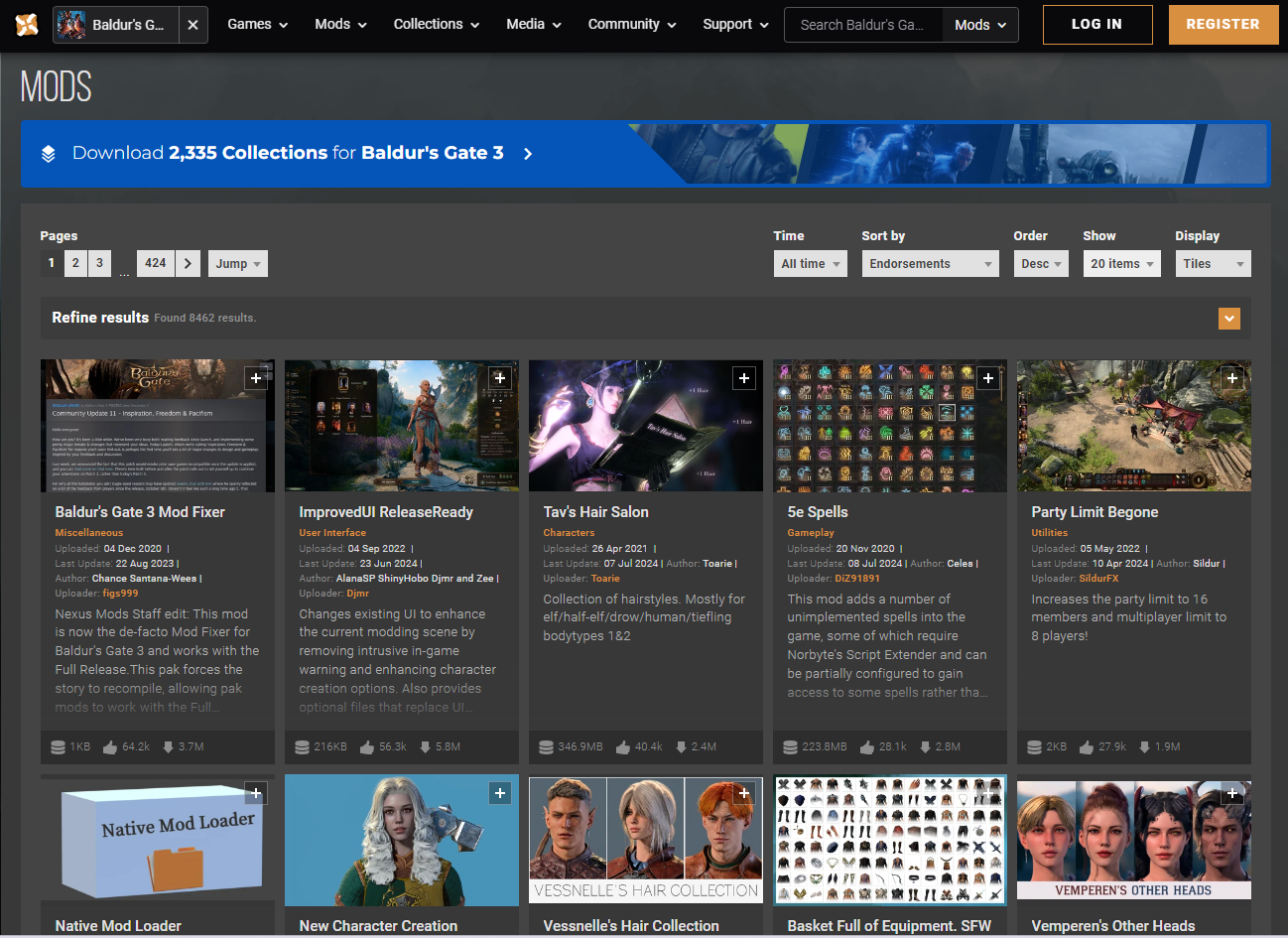The height and width of the screenshot is (938, 1288).
Task: Expand the Refine results panel
Action: tap(1229, 319)
